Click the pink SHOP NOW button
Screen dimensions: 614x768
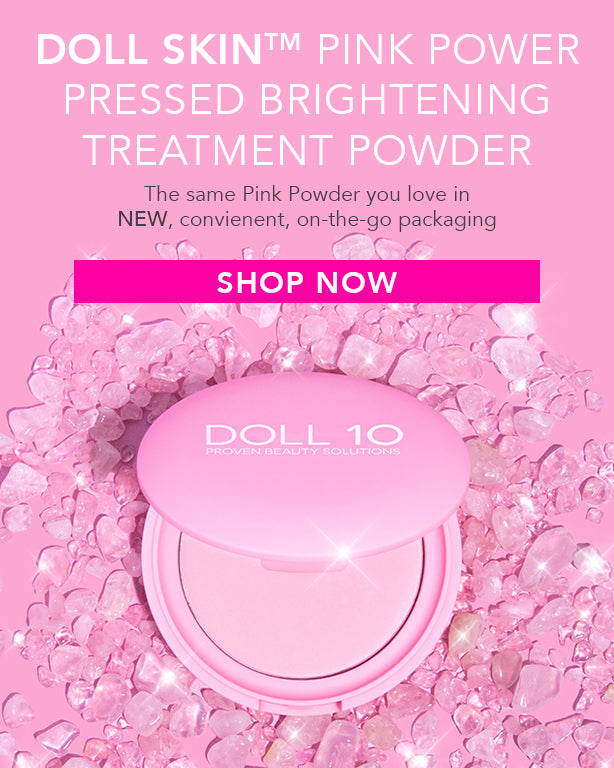tap(307, 282)
